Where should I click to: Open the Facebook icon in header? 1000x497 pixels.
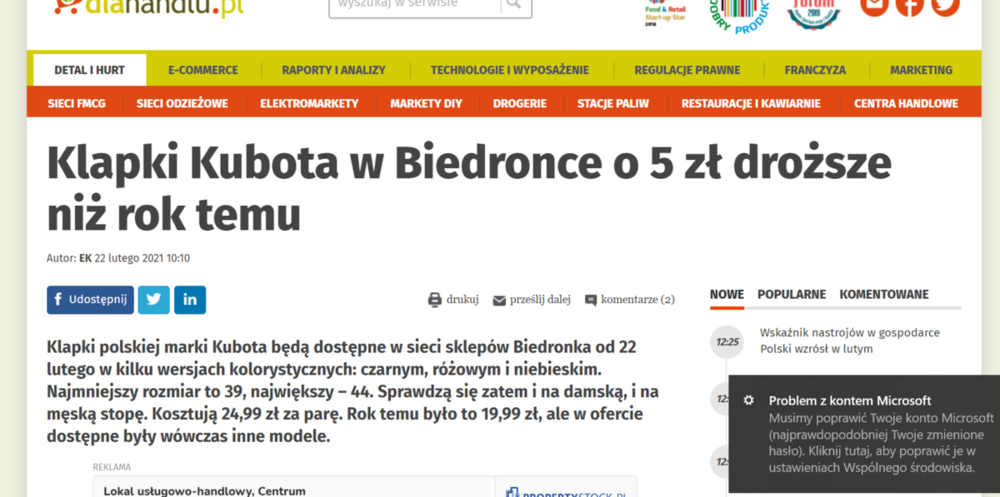pos(909,6)
